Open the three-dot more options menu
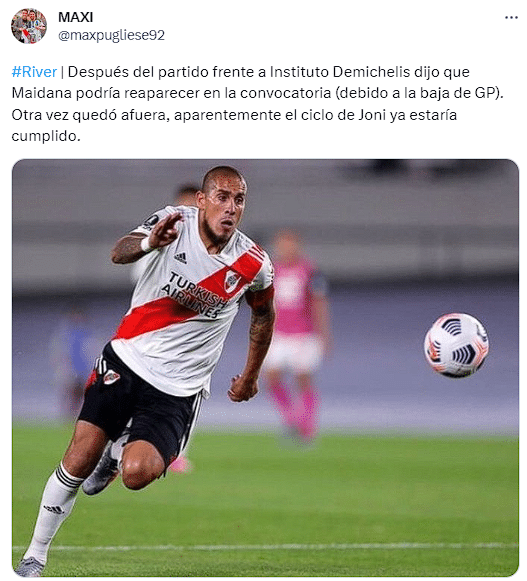The height and width of the screenshot is (581, 527). [x=511, y=17]
